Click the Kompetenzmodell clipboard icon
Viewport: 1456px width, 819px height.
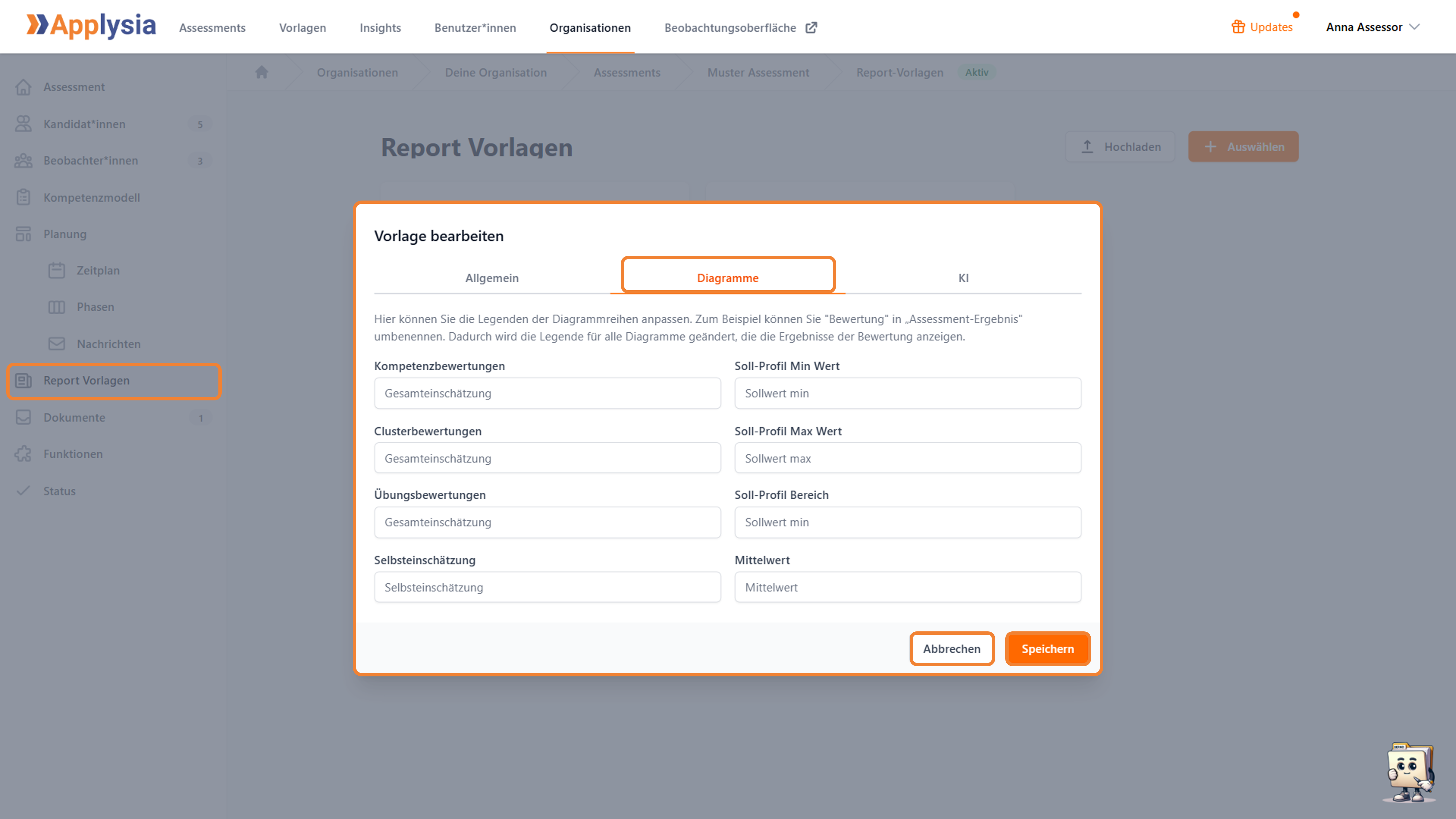[23, 197]
